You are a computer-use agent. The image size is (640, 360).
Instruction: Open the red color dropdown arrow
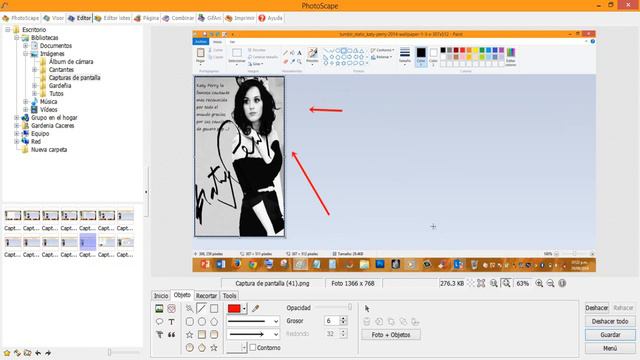click(244, 309)
